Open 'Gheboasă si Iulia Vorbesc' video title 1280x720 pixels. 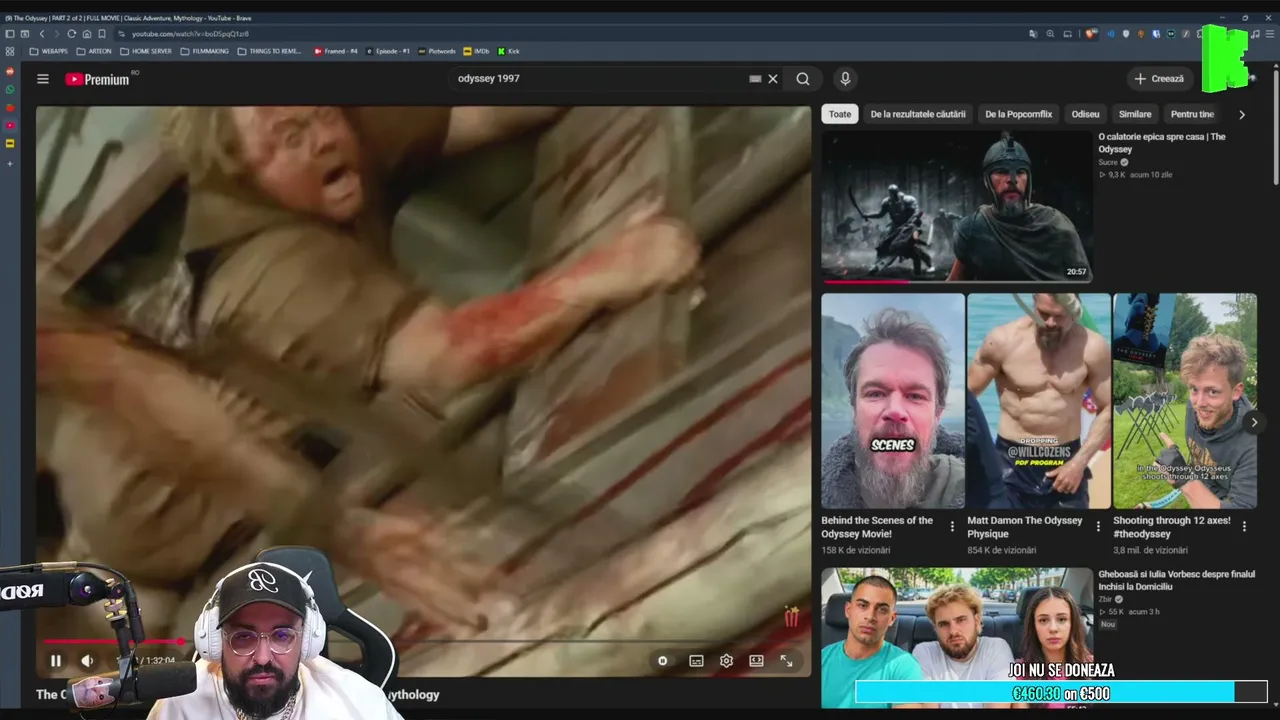tap(1177, 580)
